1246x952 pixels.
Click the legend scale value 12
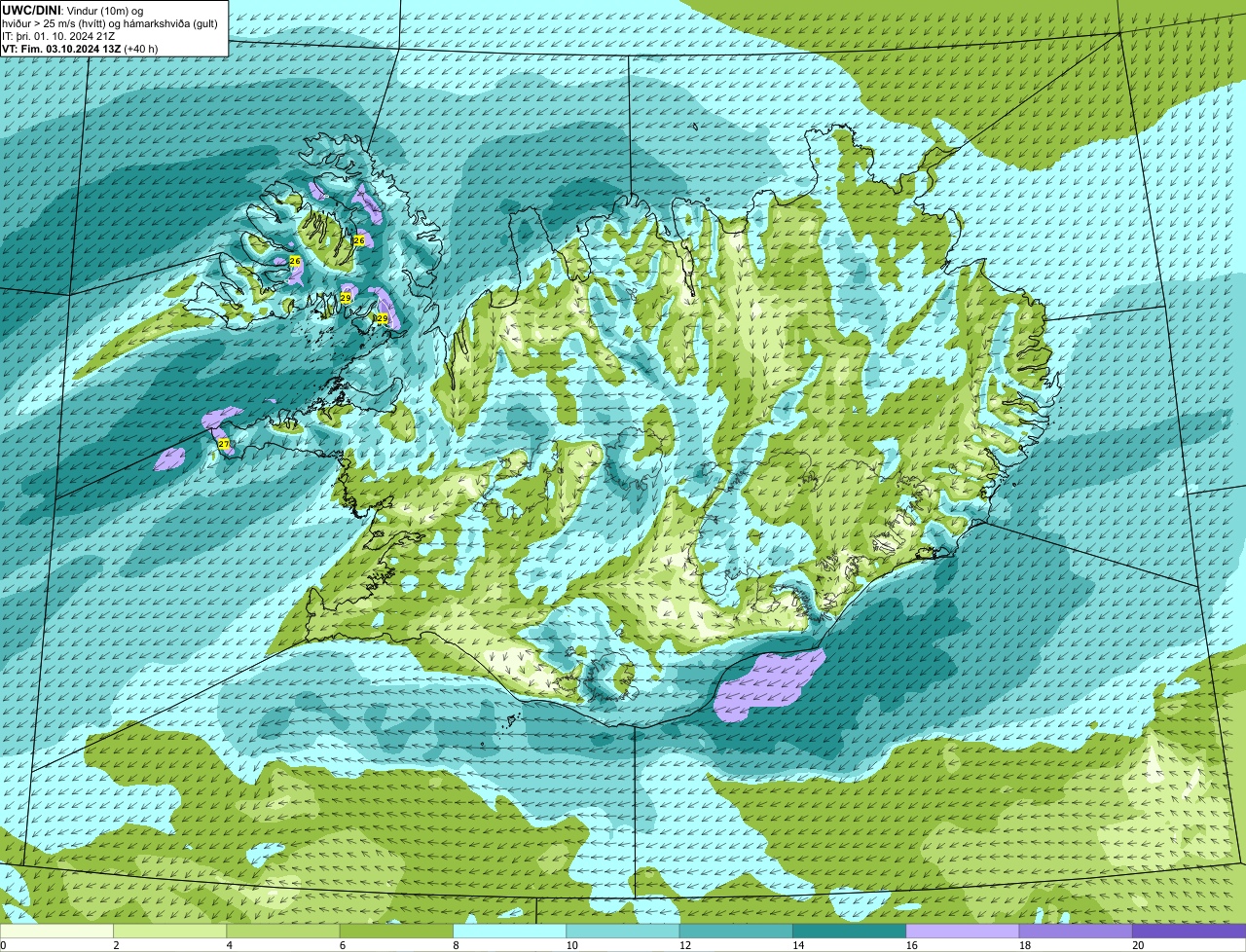(x=685, y=945)
